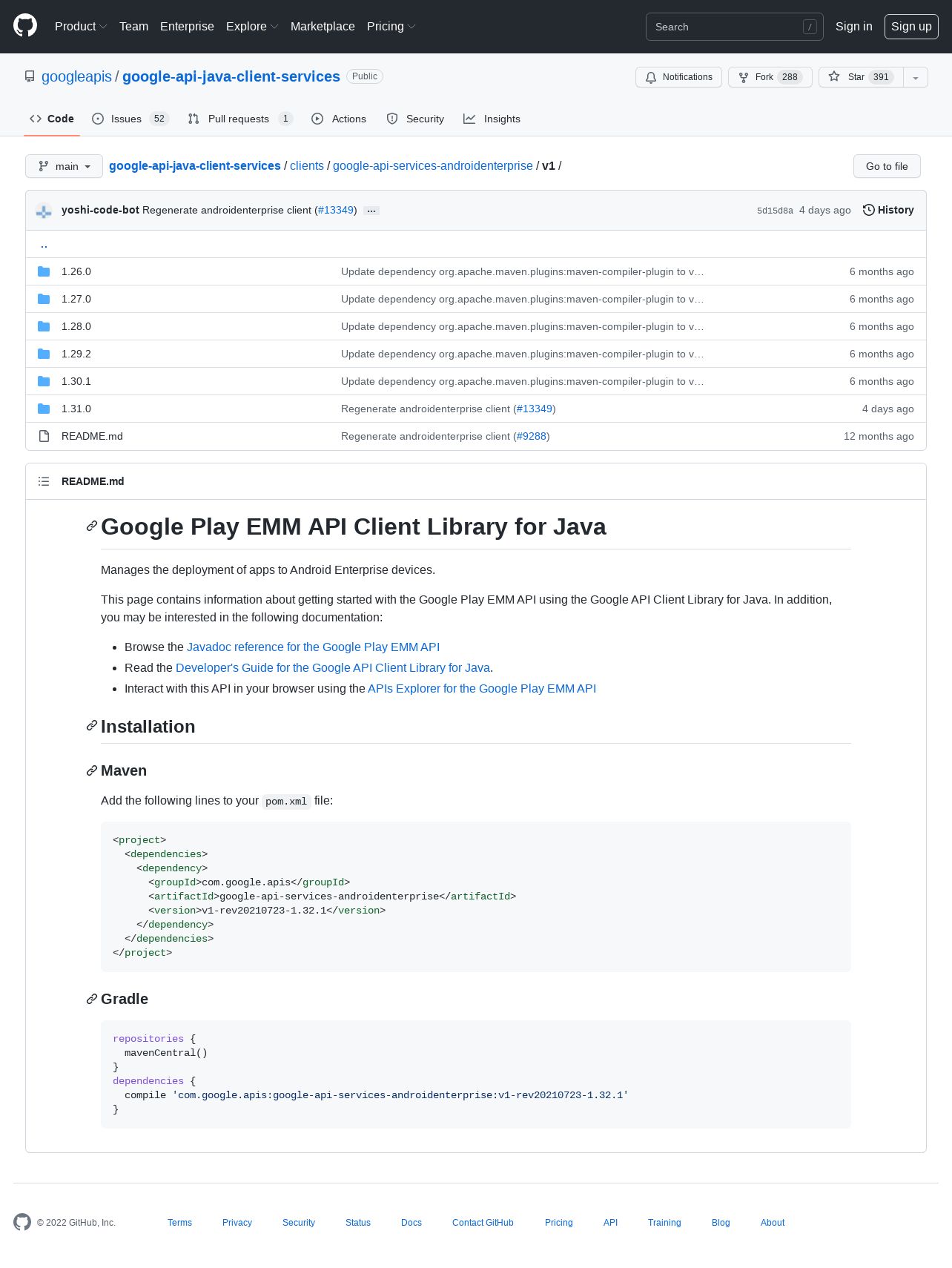Switch to the Actions tab
The image size is (952, 1268).
[x=339, y=119]
